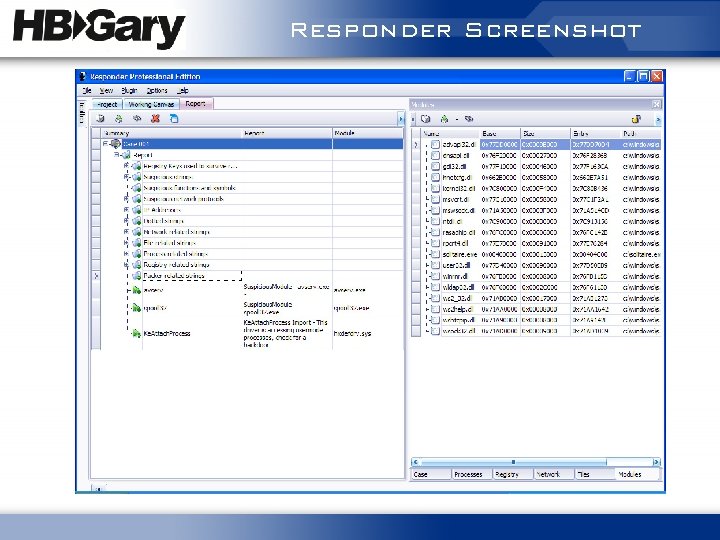Sort modules by the Base column header
The height and width of the screenshot is (540, 720).
[x=500, y=134]
